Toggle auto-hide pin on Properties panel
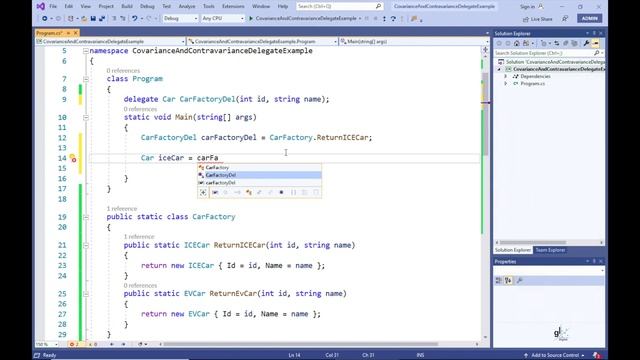Screen dimensions: 640x360 click(x=594, y=261)
